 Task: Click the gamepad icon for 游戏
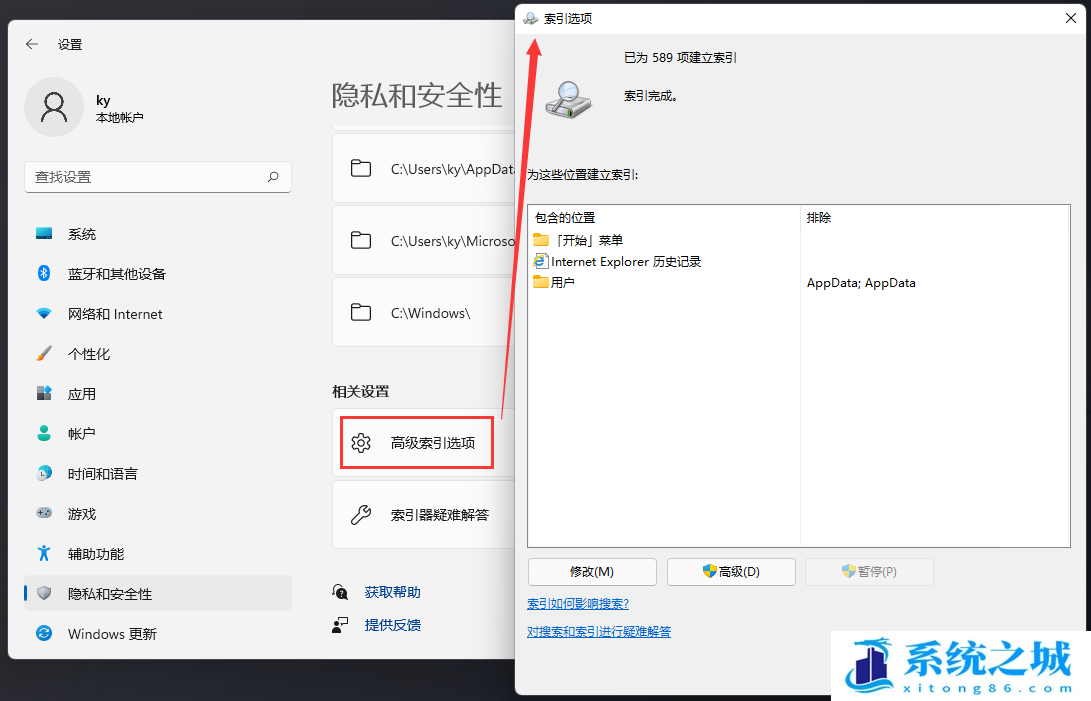(44, 513)
